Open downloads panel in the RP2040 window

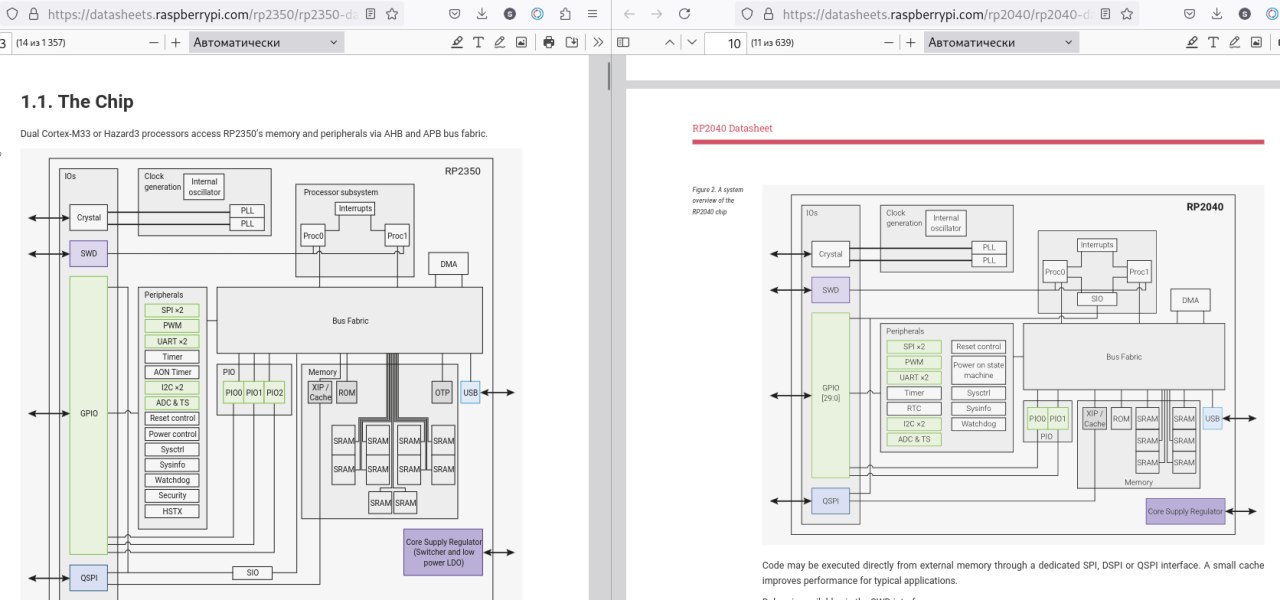pos(1217,15)
